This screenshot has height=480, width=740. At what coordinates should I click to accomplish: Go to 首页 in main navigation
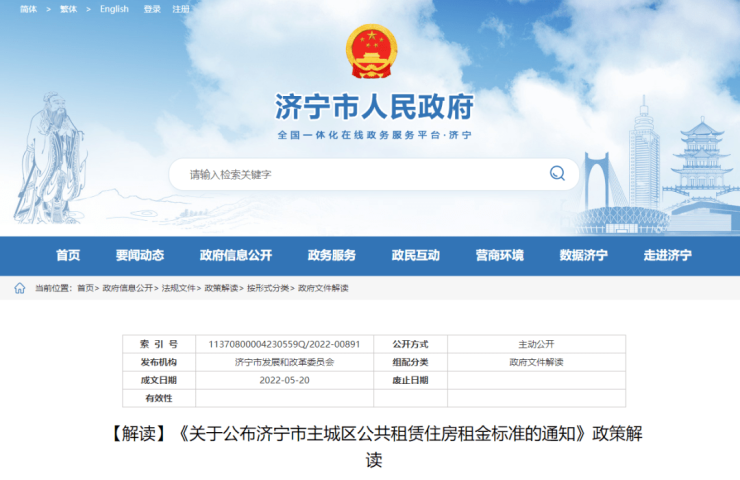point(68,255)
